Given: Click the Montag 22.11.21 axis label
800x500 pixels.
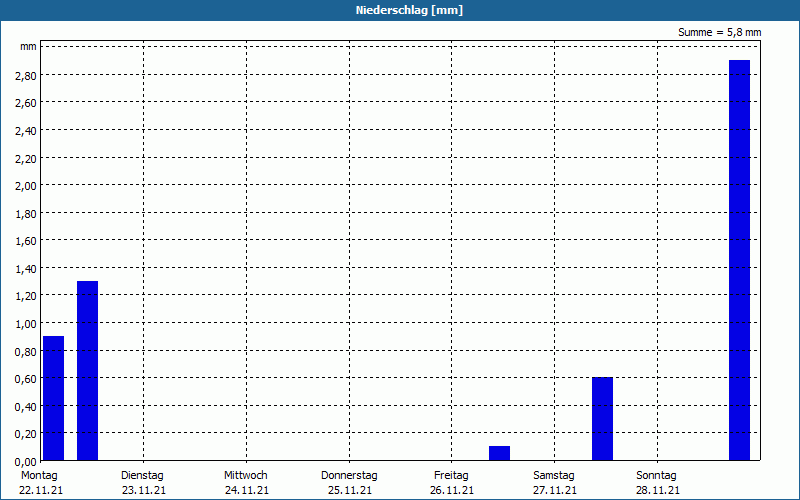Looking at the screenshot, I should [40, 483].
